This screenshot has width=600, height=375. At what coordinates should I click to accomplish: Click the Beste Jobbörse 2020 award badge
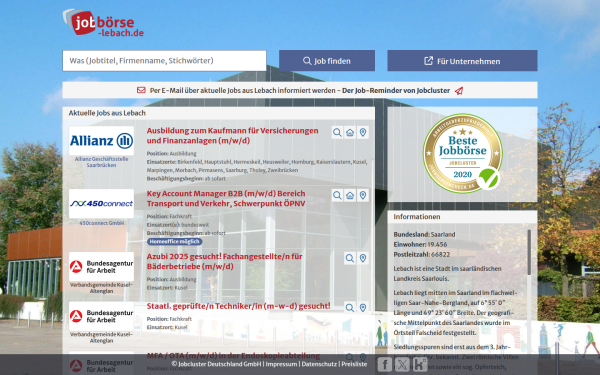[462, 153]
